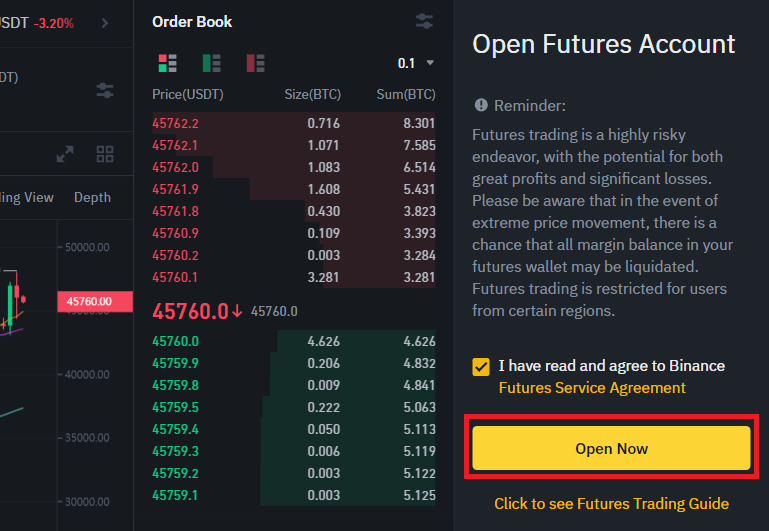Screen dimensions: 769x531
Task: Click the Price(USDT) column header
Action: (188, 95)
